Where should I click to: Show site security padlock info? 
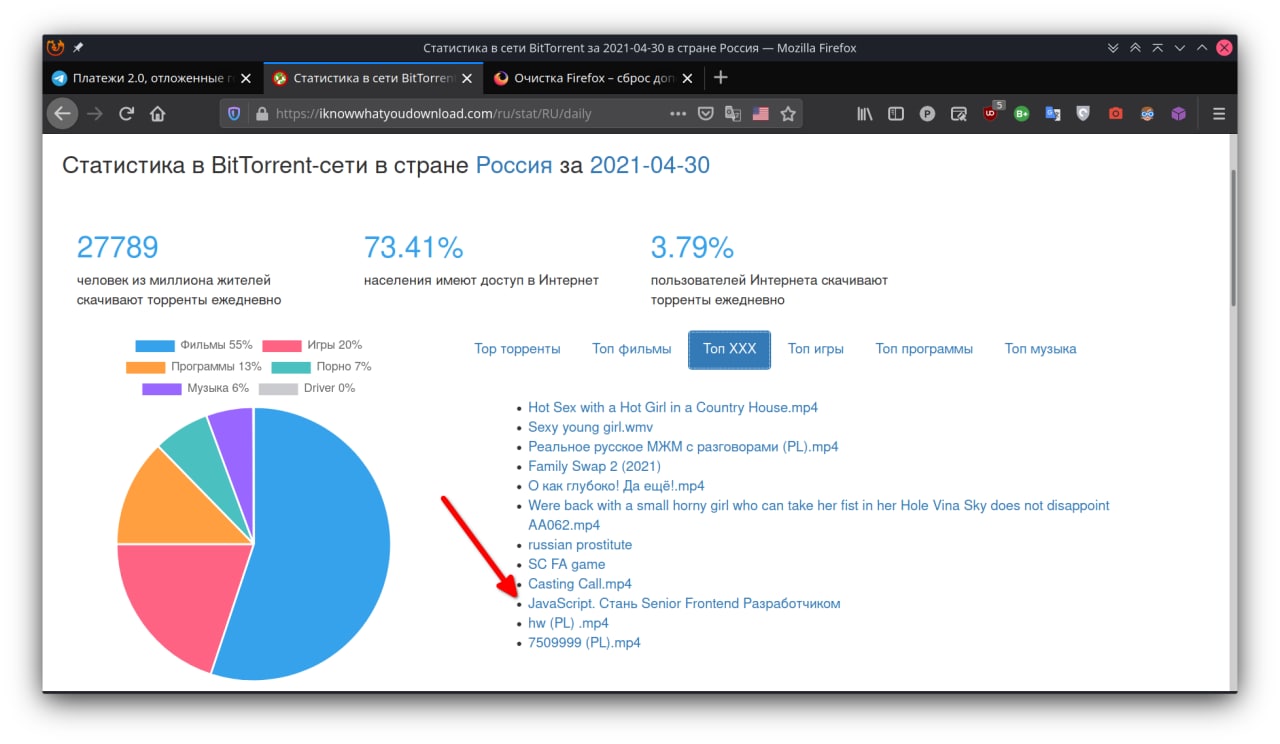[x=262, y=114]
